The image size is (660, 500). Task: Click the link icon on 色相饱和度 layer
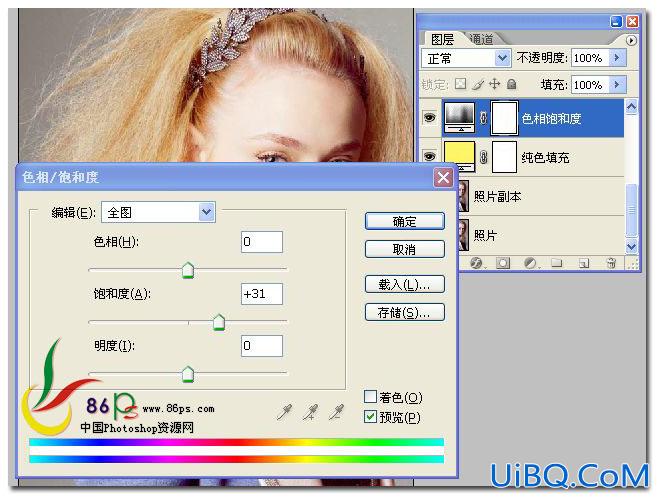[484, 118]
